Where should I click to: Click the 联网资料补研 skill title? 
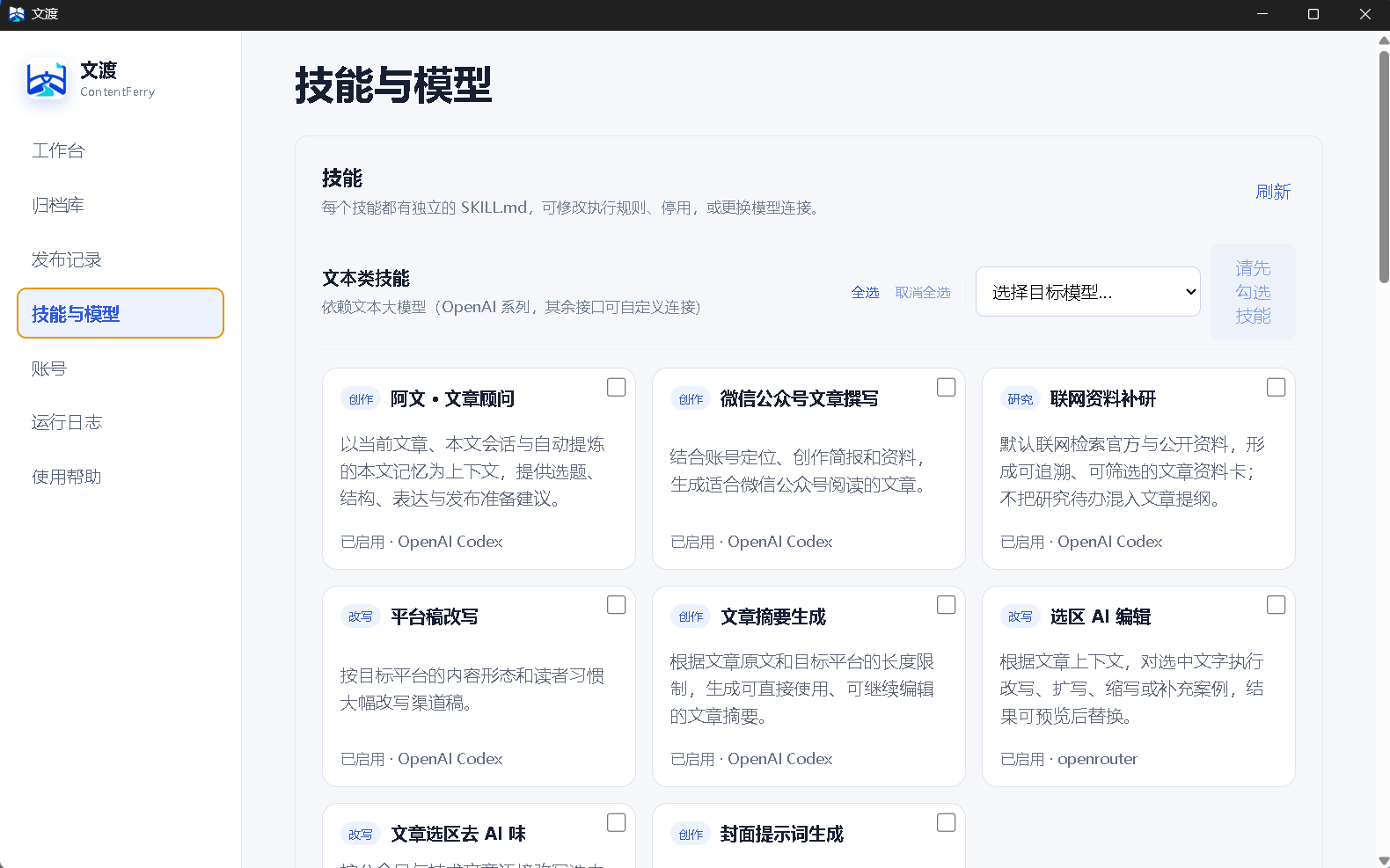[x=1103, y=399]
